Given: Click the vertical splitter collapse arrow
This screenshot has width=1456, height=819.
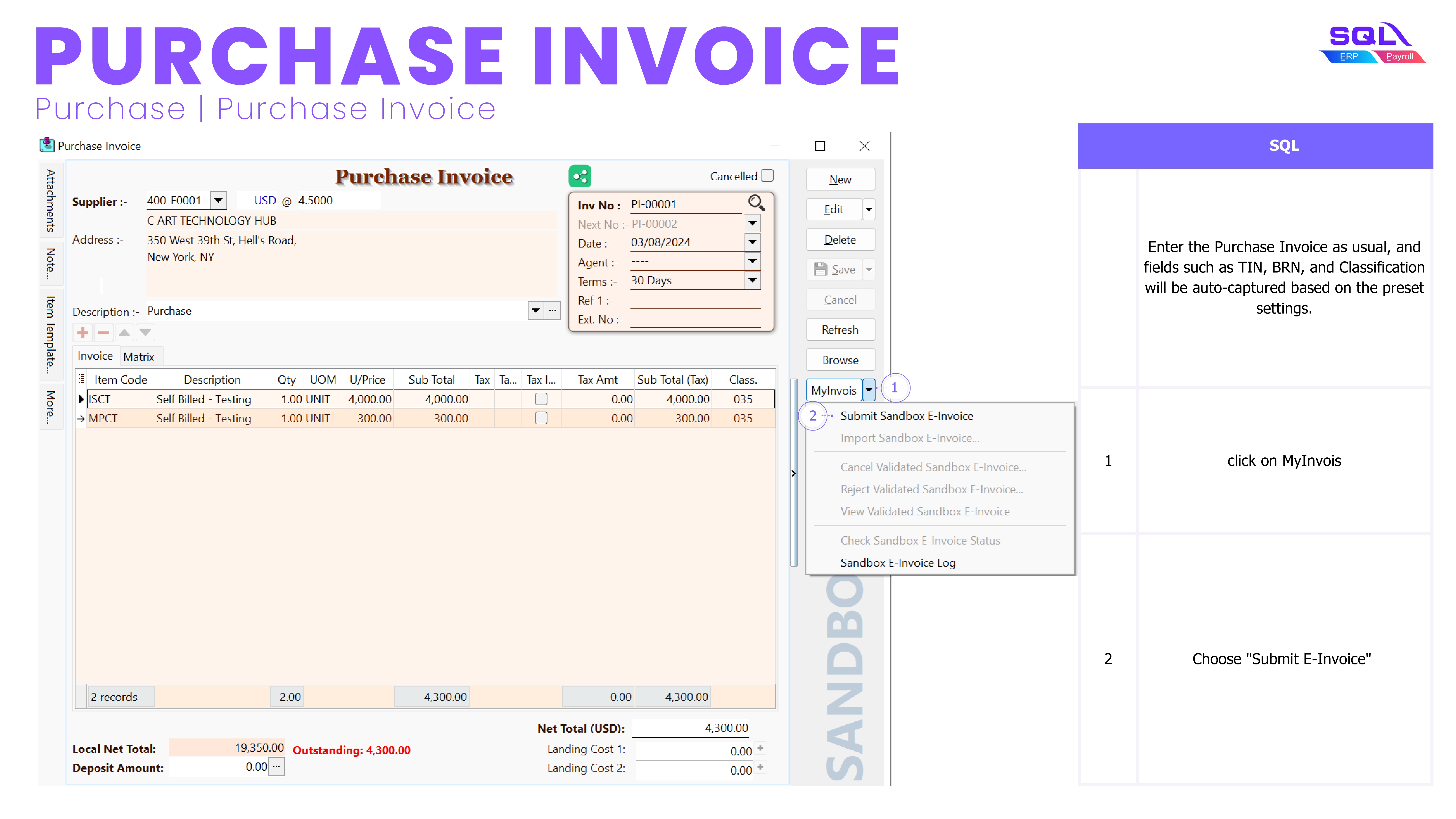Looking at the screenshot, I should pyautogui.click(x=794, y=473).
